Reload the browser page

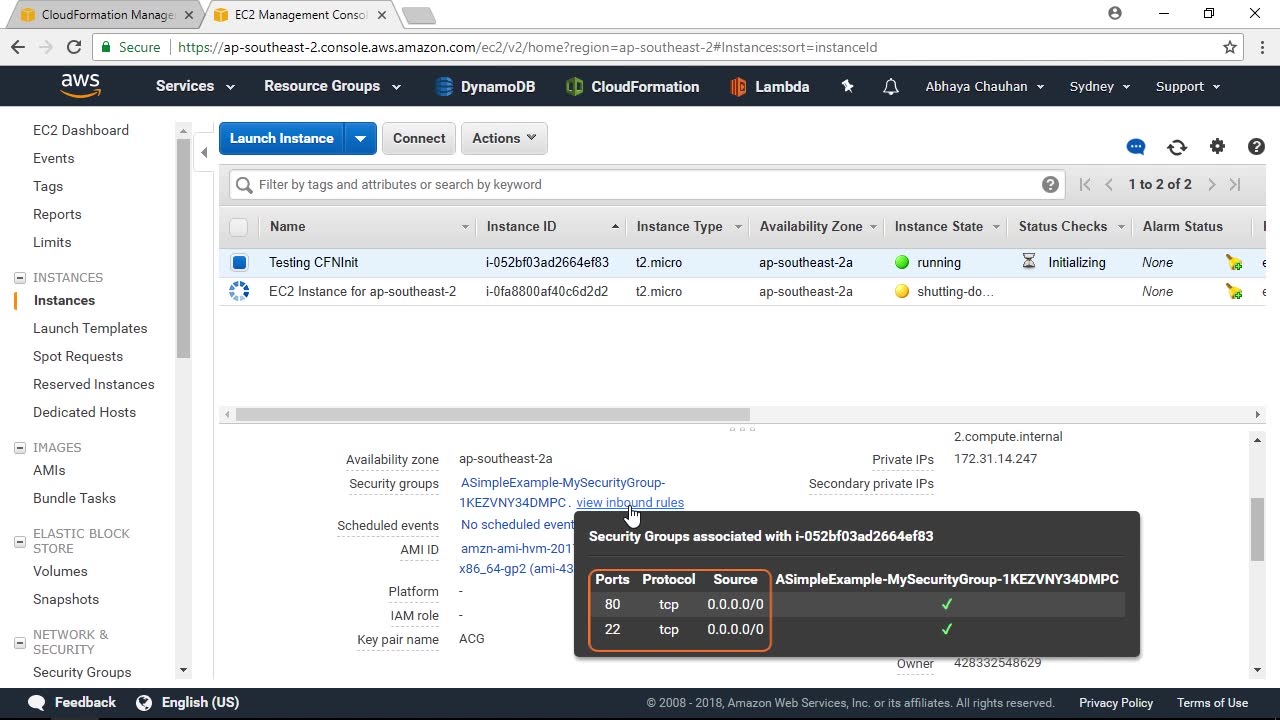tap(73, 47)
